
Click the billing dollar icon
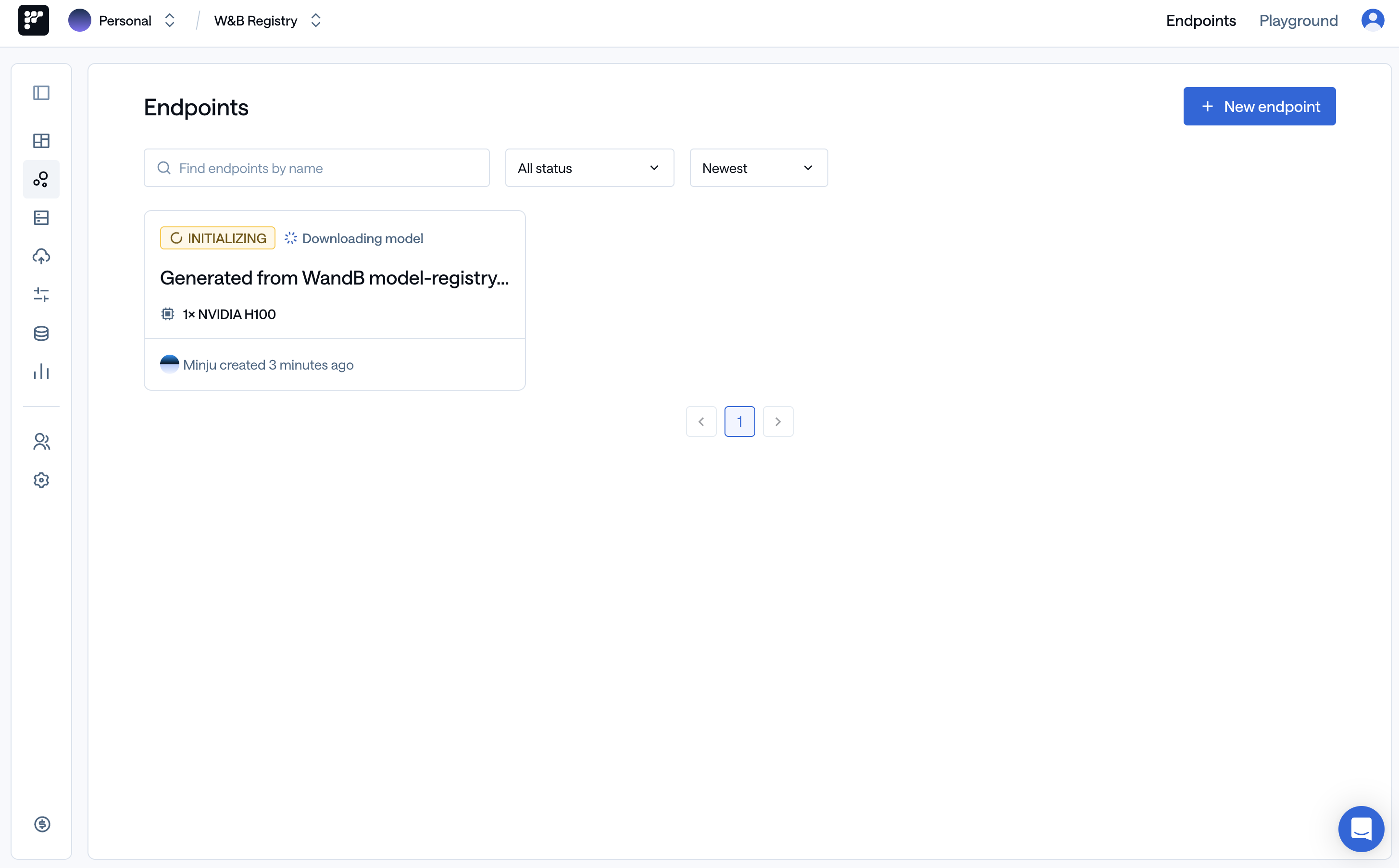pyautogui.click(x=41, y=824)
